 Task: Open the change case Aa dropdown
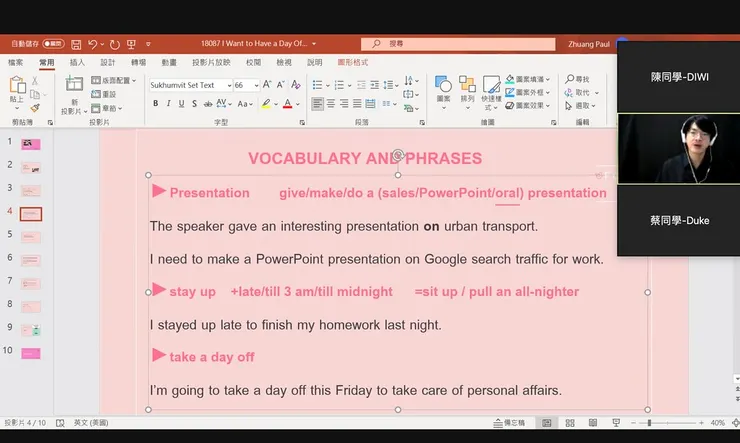pos(245,103)
